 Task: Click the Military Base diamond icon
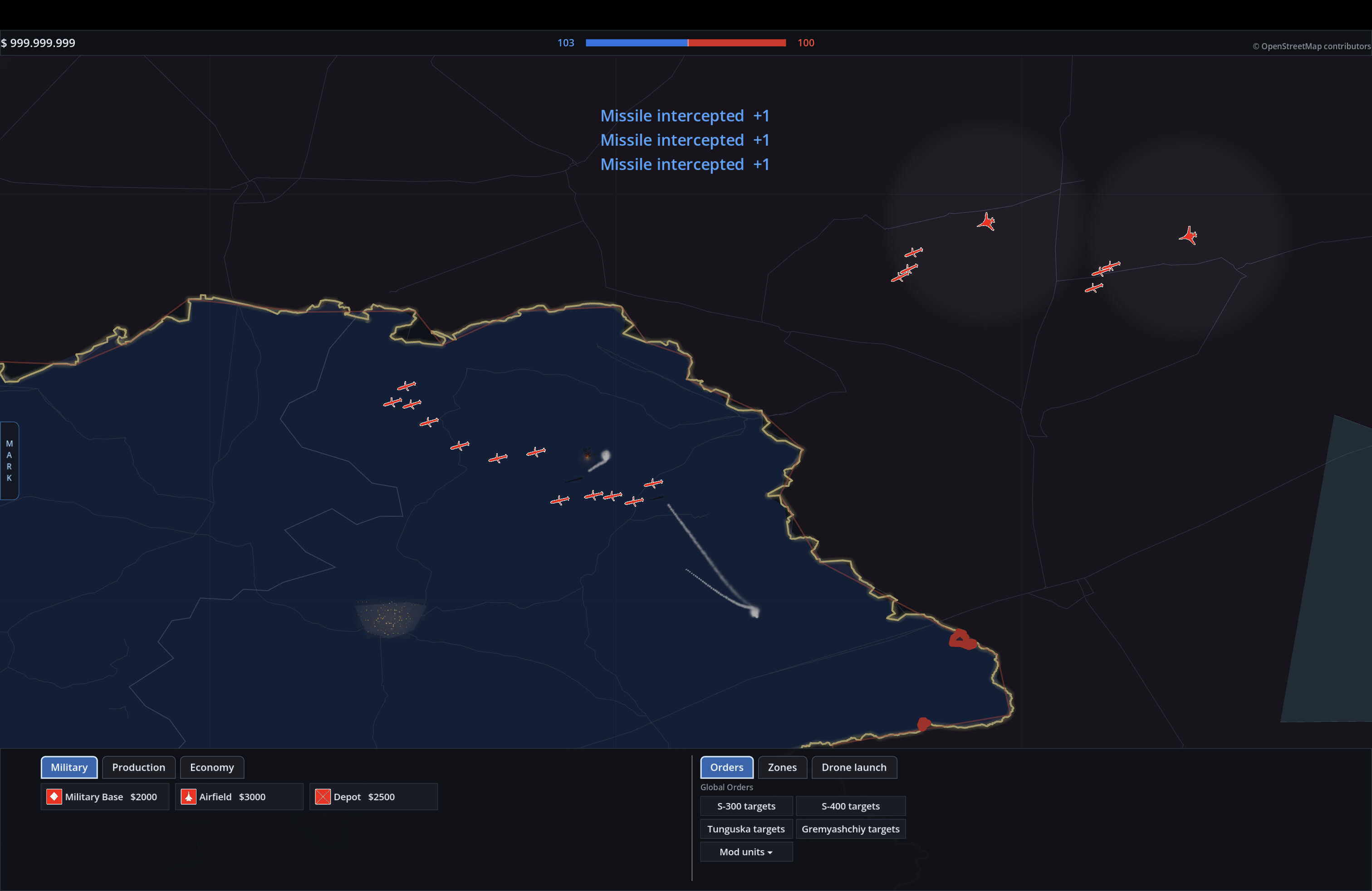54,797
